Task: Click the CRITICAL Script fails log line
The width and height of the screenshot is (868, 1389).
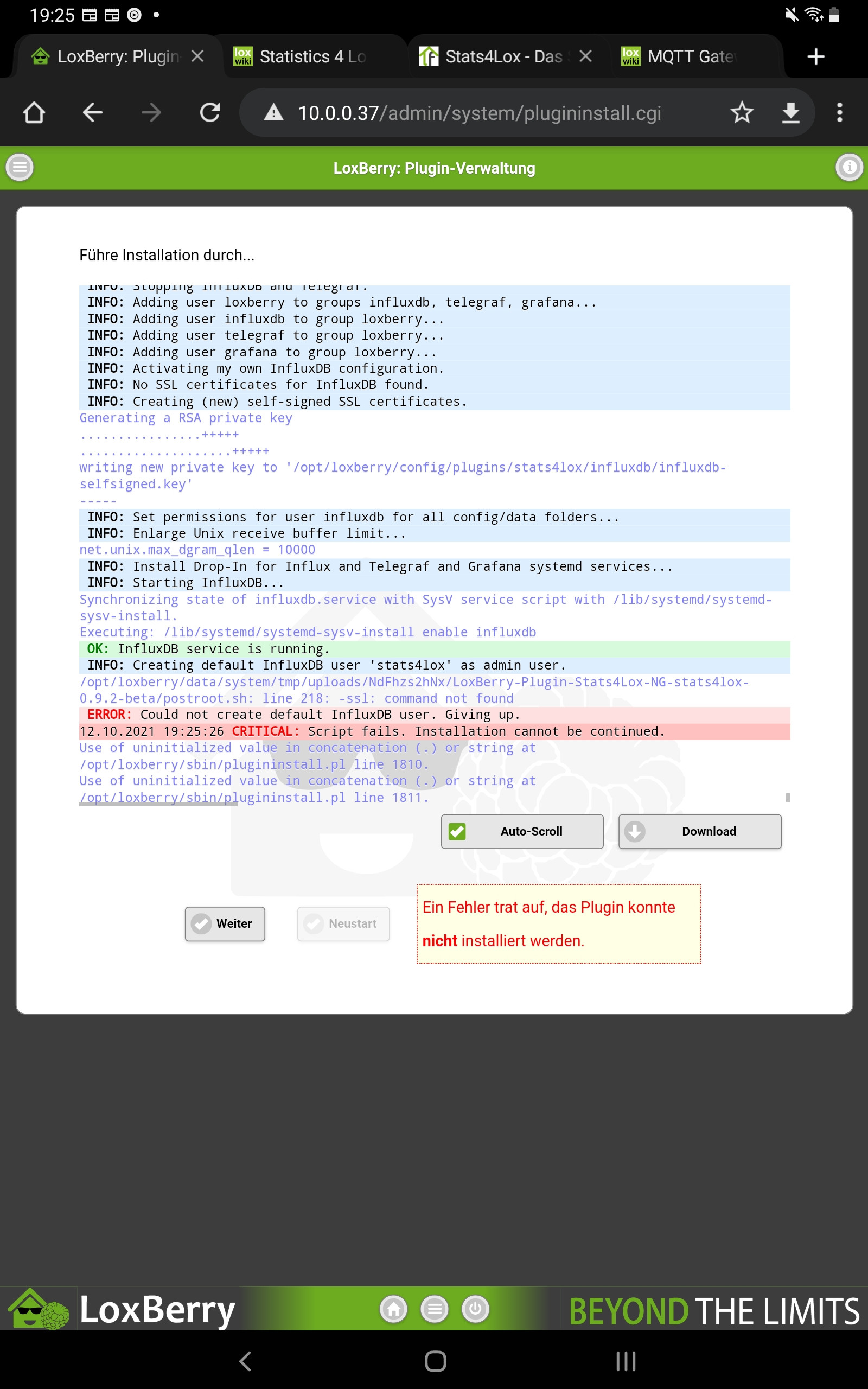Action: point(435,731)
